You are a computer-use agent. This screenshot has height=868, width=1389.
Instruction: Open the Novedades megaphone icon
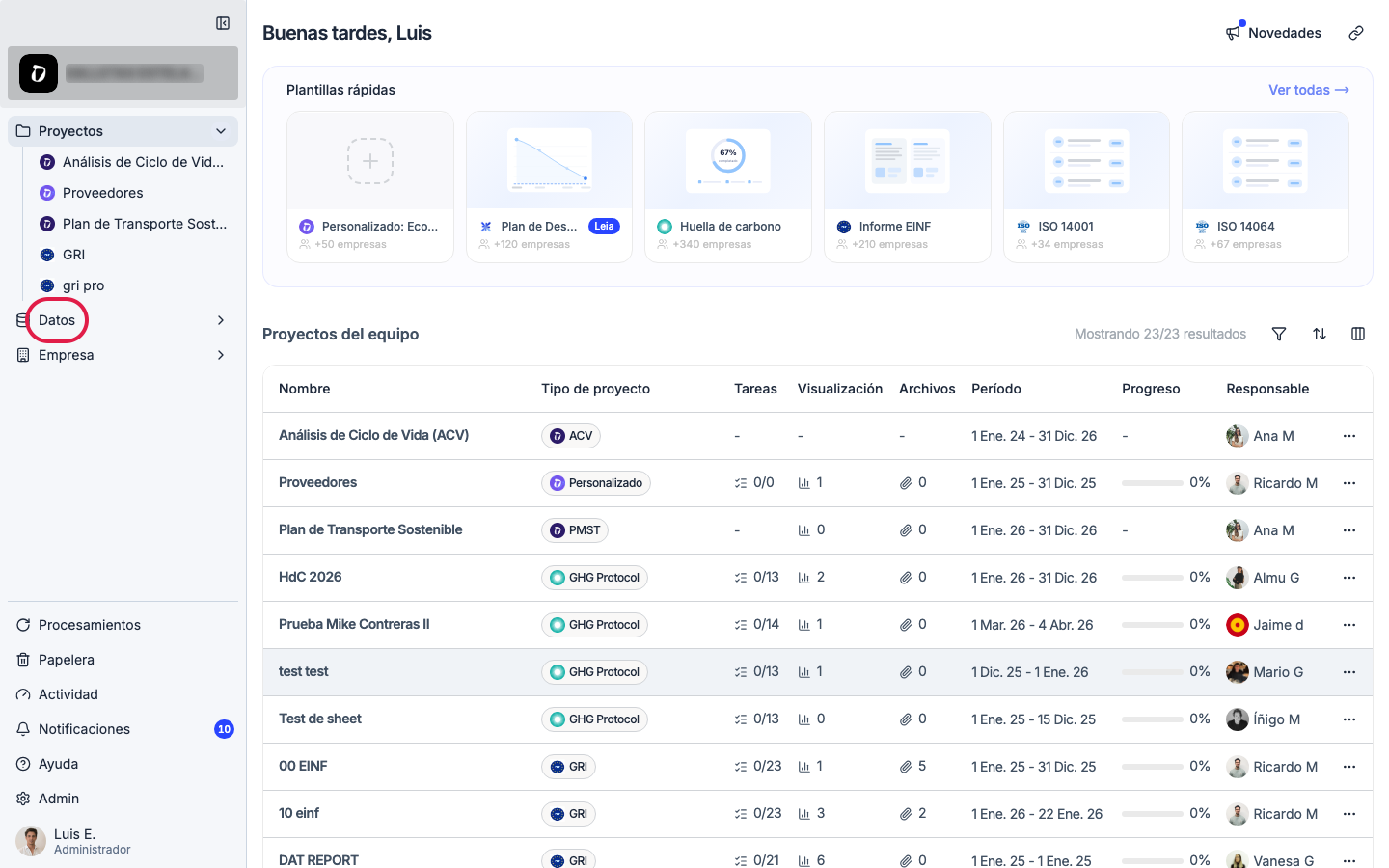pos(1234,33)
